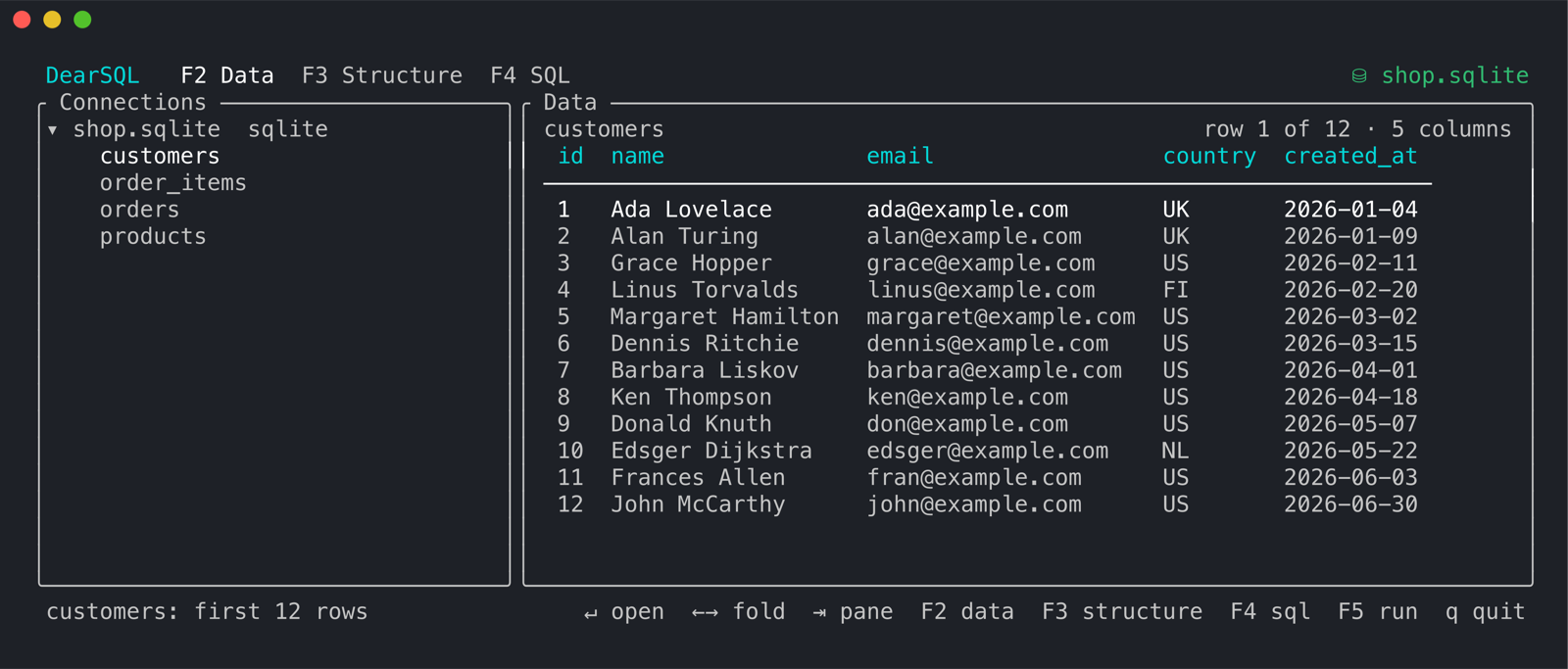Viewport: 1568px width, 669px height.
Task: Click the Barbara Liskov name cell
Action: pos(705,370)
